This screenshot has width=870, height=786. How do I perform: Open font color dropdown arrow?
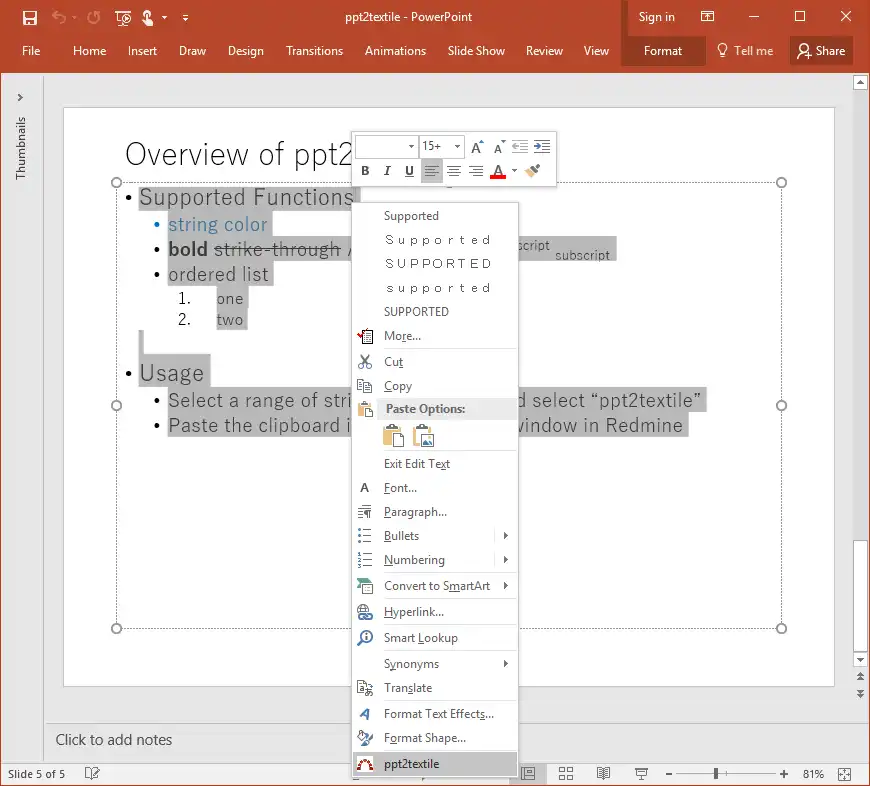[515, 171]
